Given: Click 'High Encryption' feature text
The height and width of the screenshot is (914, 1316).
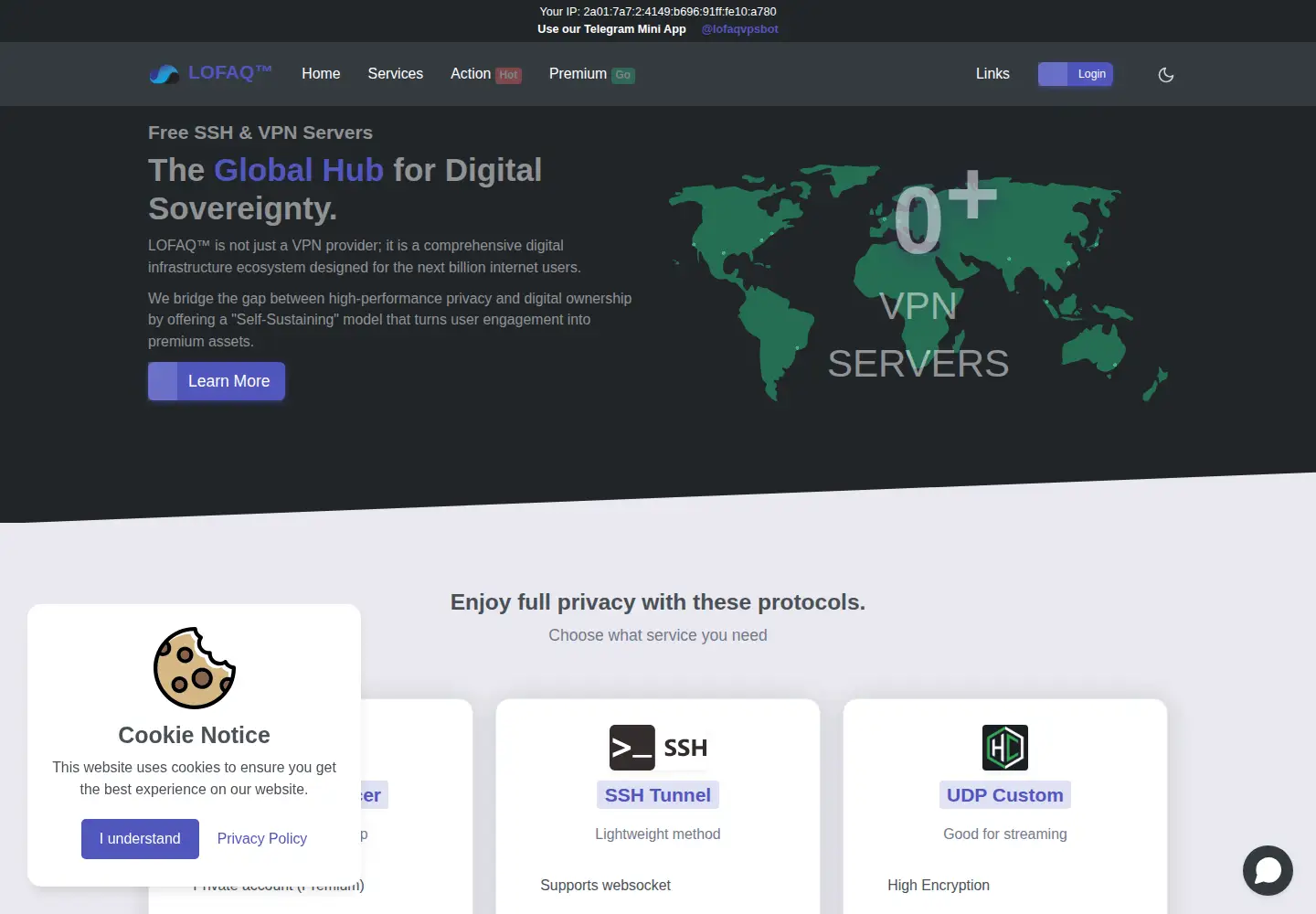Looking at the screenshot, I should tap(939, 886).
